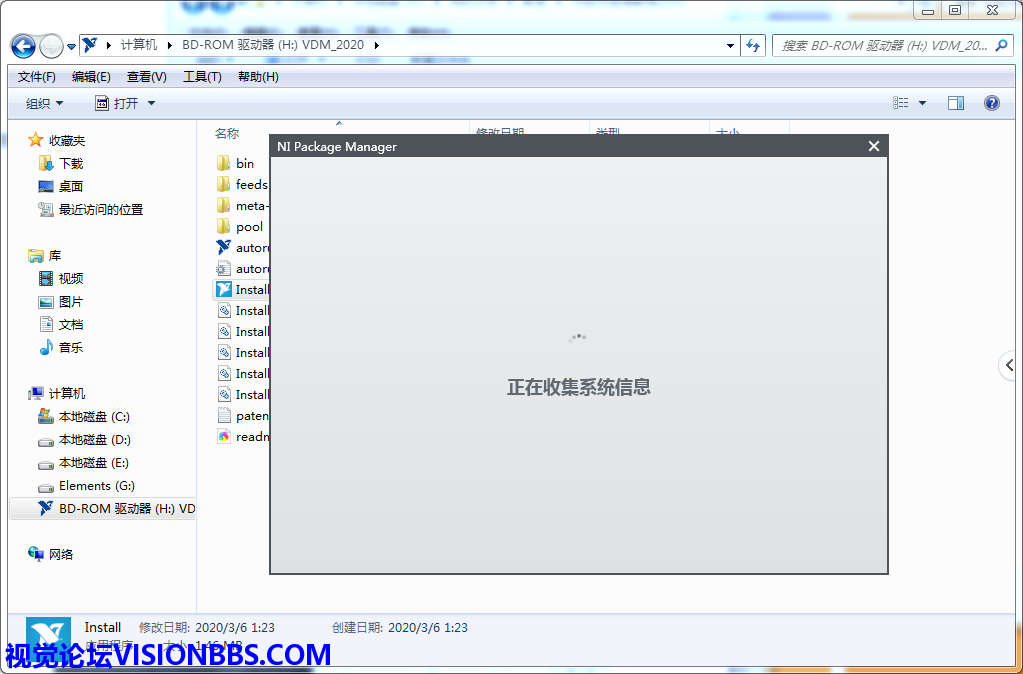1023x674 pixels.
Task: Expand the address bar history dropdown
Action: [730, 45]
